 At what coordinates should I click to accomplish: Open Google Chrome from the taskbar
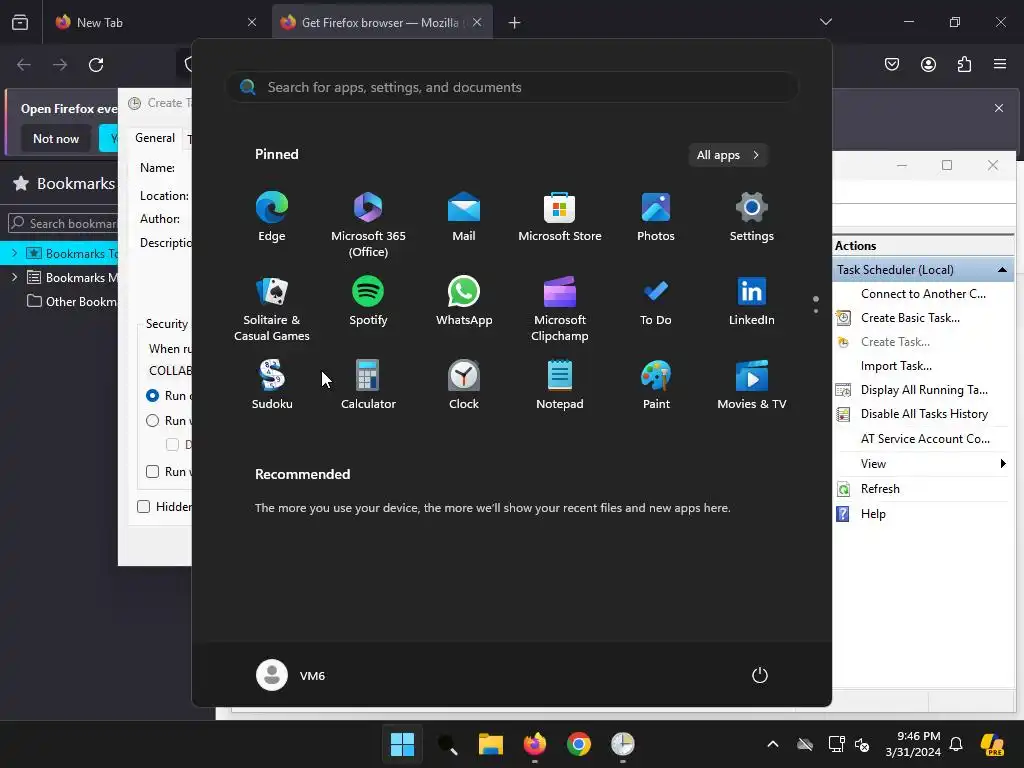pos(579,744)
